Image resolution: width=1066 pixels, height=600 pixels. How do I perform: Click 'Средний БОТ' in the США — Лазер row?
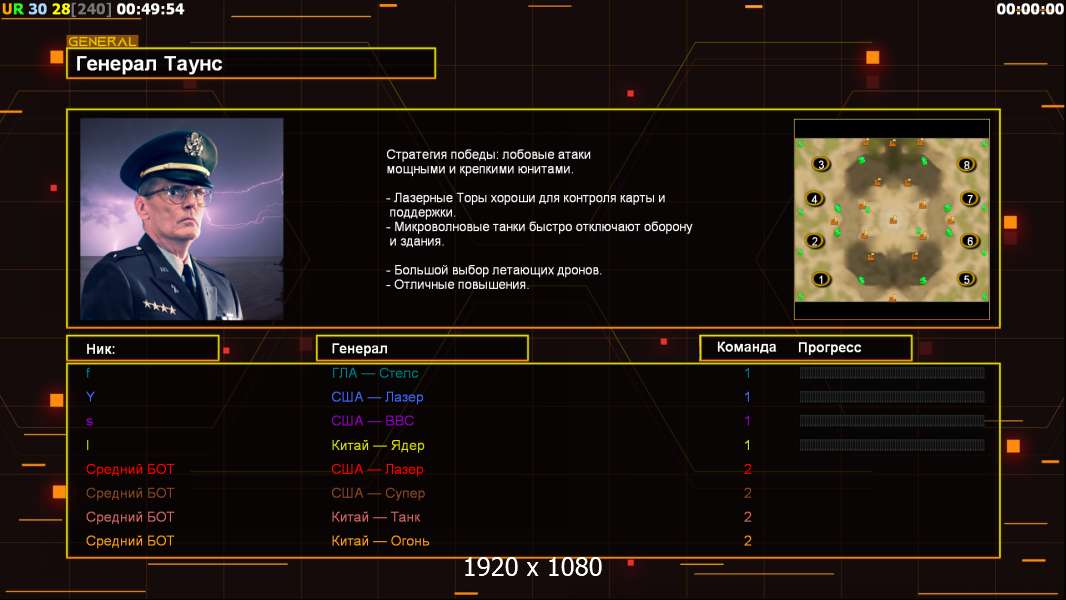pyautogui.click(x=130, y=469)
